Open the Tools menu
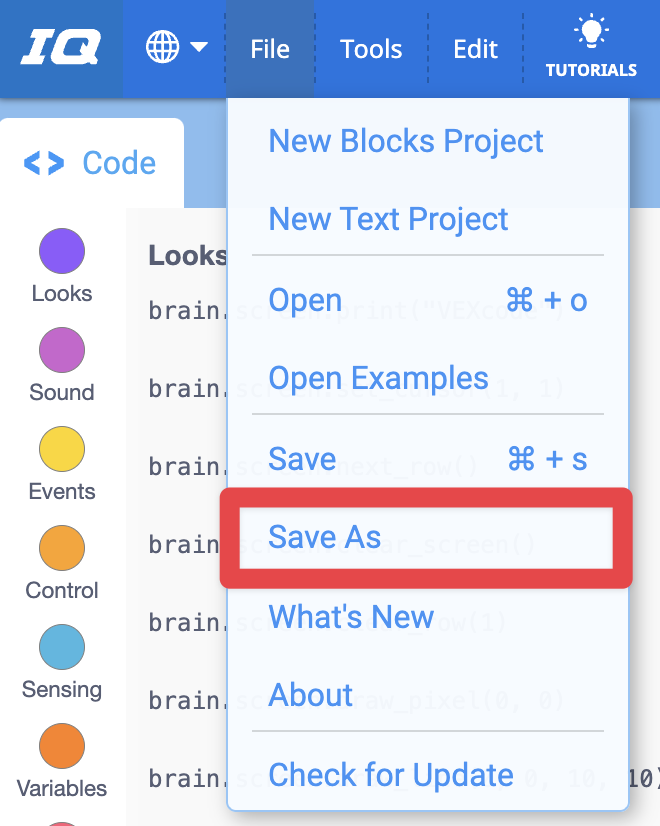This screenshot has height=826, width=660. tap(371, 47)
